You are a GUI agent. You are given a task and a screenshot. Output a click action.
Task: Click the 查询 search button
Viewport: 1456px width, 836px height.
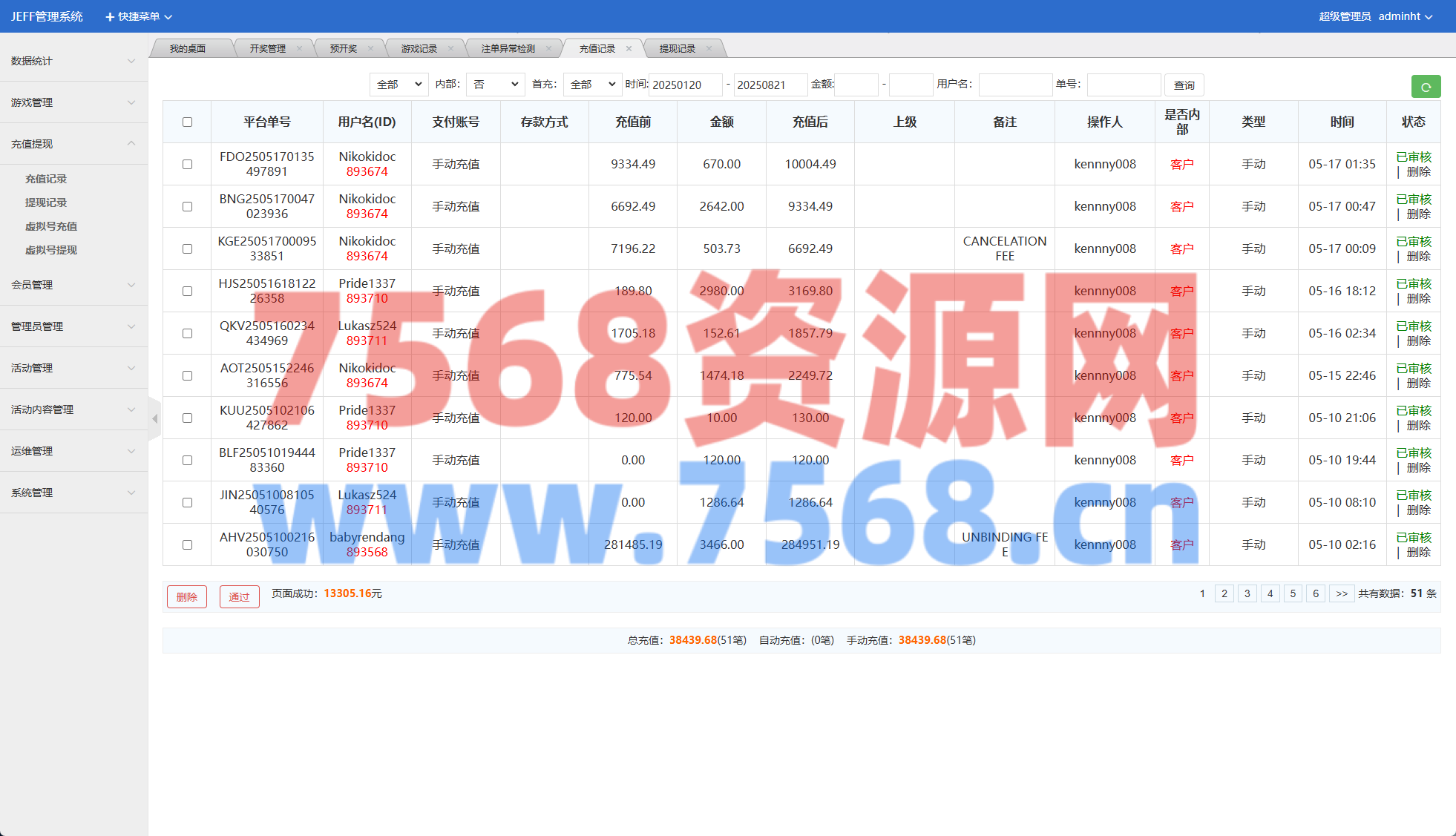(1184, 85)
